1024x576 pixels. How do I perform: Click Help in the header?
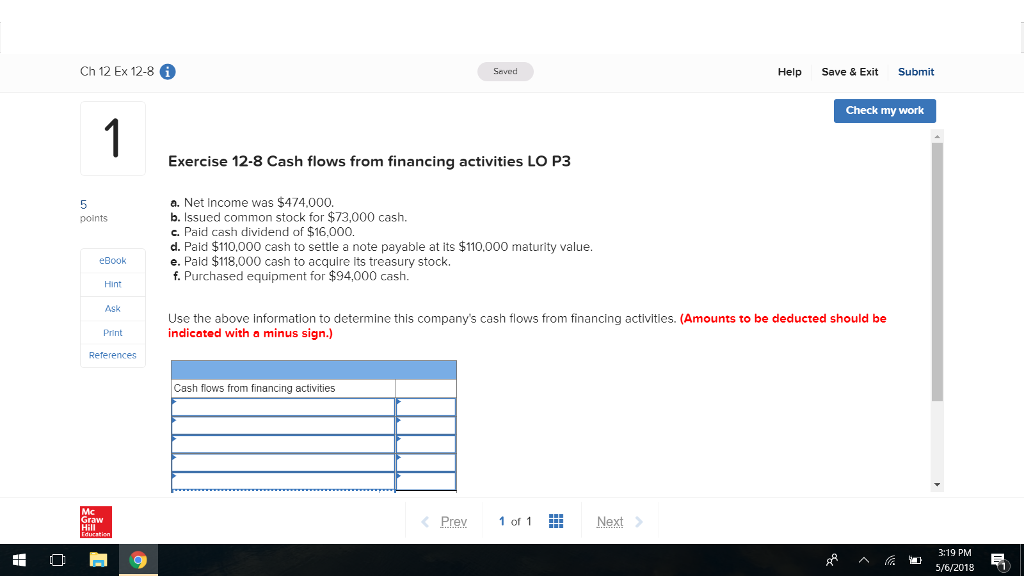pyautogui.click(x=789, y=71)
